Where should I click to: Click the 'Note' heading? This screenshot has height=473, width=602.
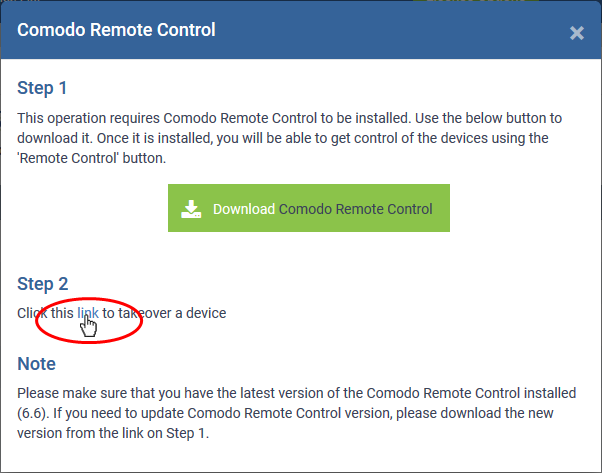pos(36,364)
